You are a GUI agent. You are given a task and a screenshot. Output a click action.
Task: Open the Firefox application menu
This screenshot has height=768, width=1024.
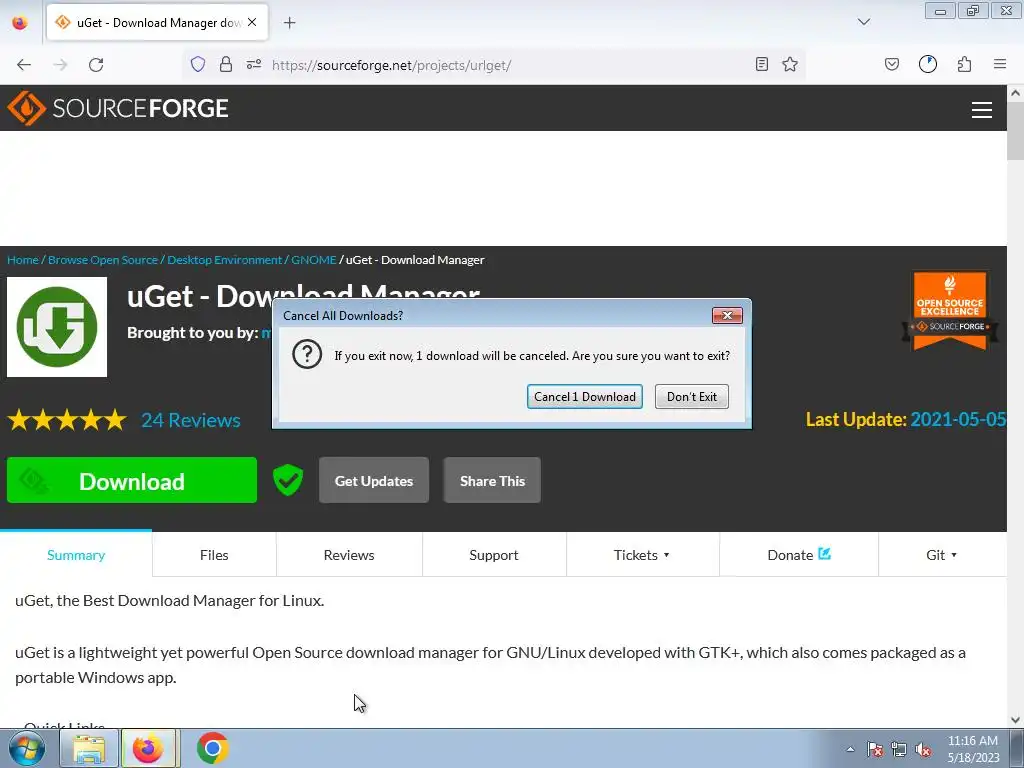point(1000,64)
